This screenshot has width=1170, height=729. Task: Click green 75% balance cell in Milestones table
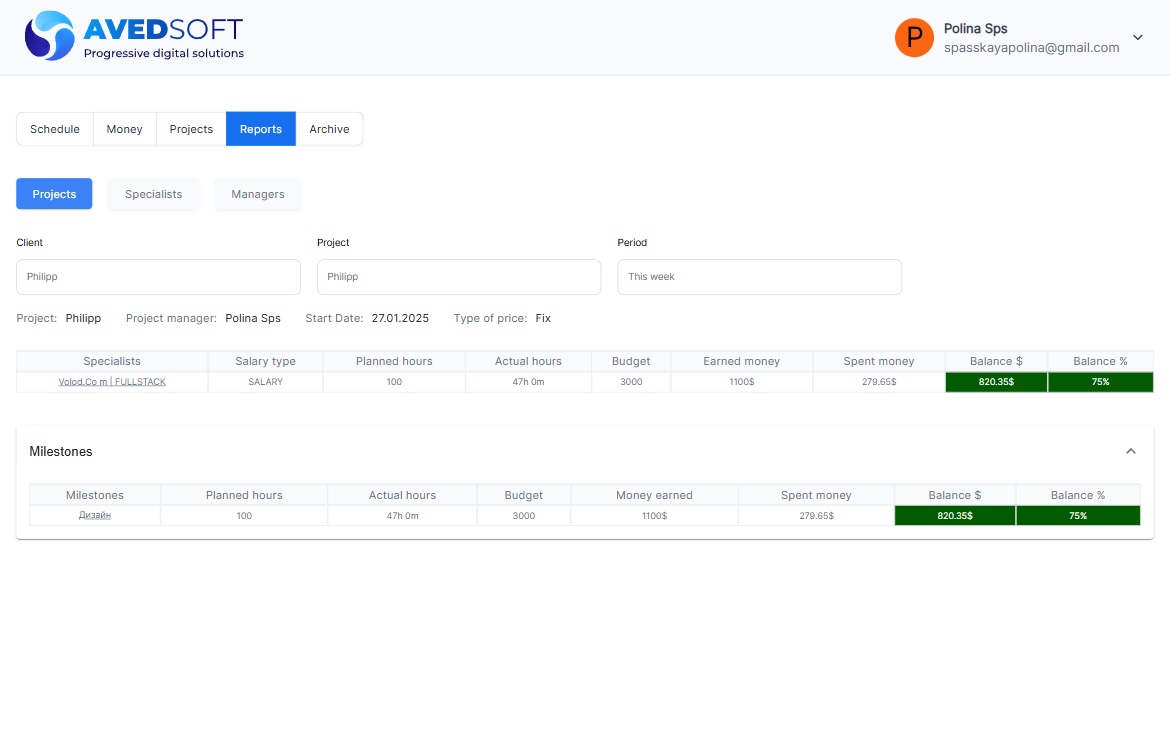tap(1078, 515)
